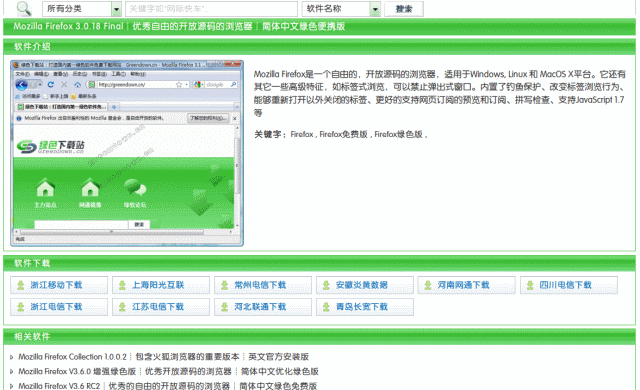Click the 软件介绍 section header

pos(32,47)
